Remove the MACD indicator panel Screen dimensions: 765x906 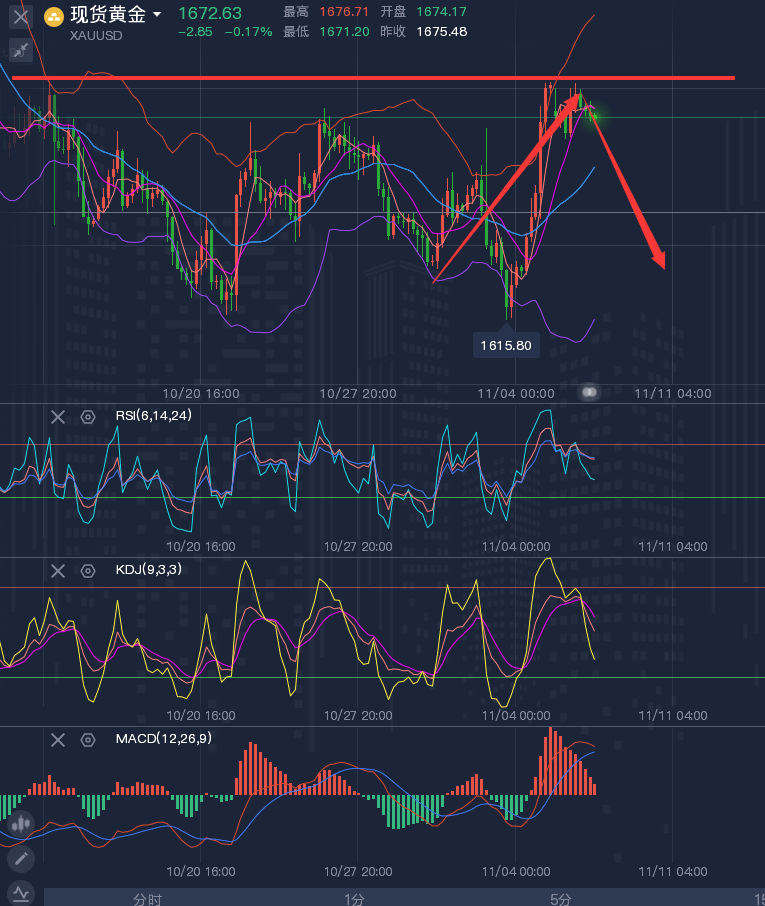(58, 740)
